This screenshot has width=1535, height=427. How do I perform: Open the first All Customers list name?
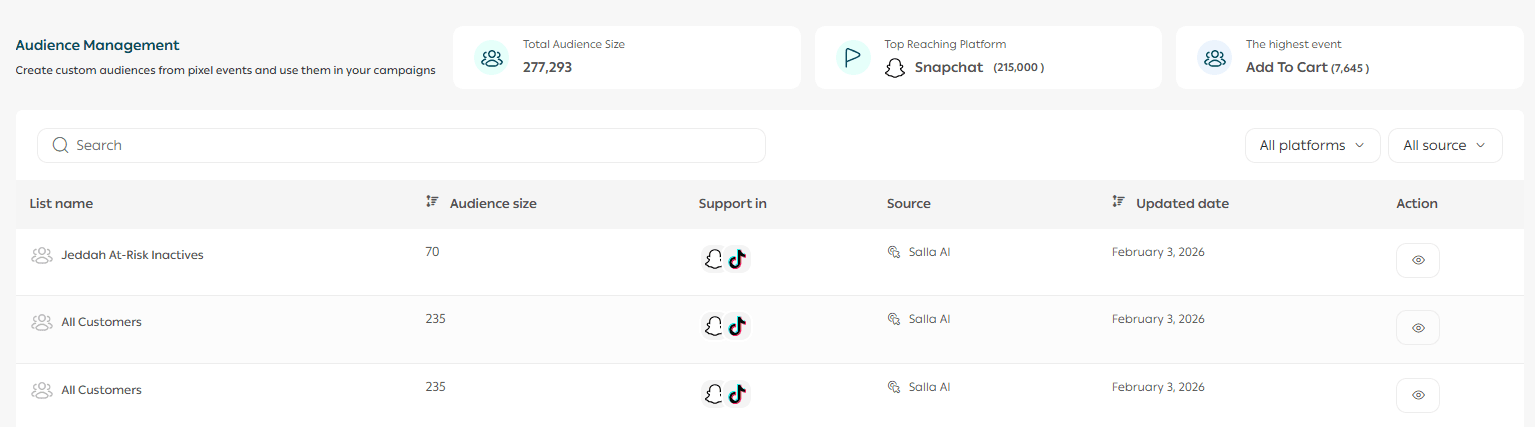pyautogui.click(x=101, y=322)
